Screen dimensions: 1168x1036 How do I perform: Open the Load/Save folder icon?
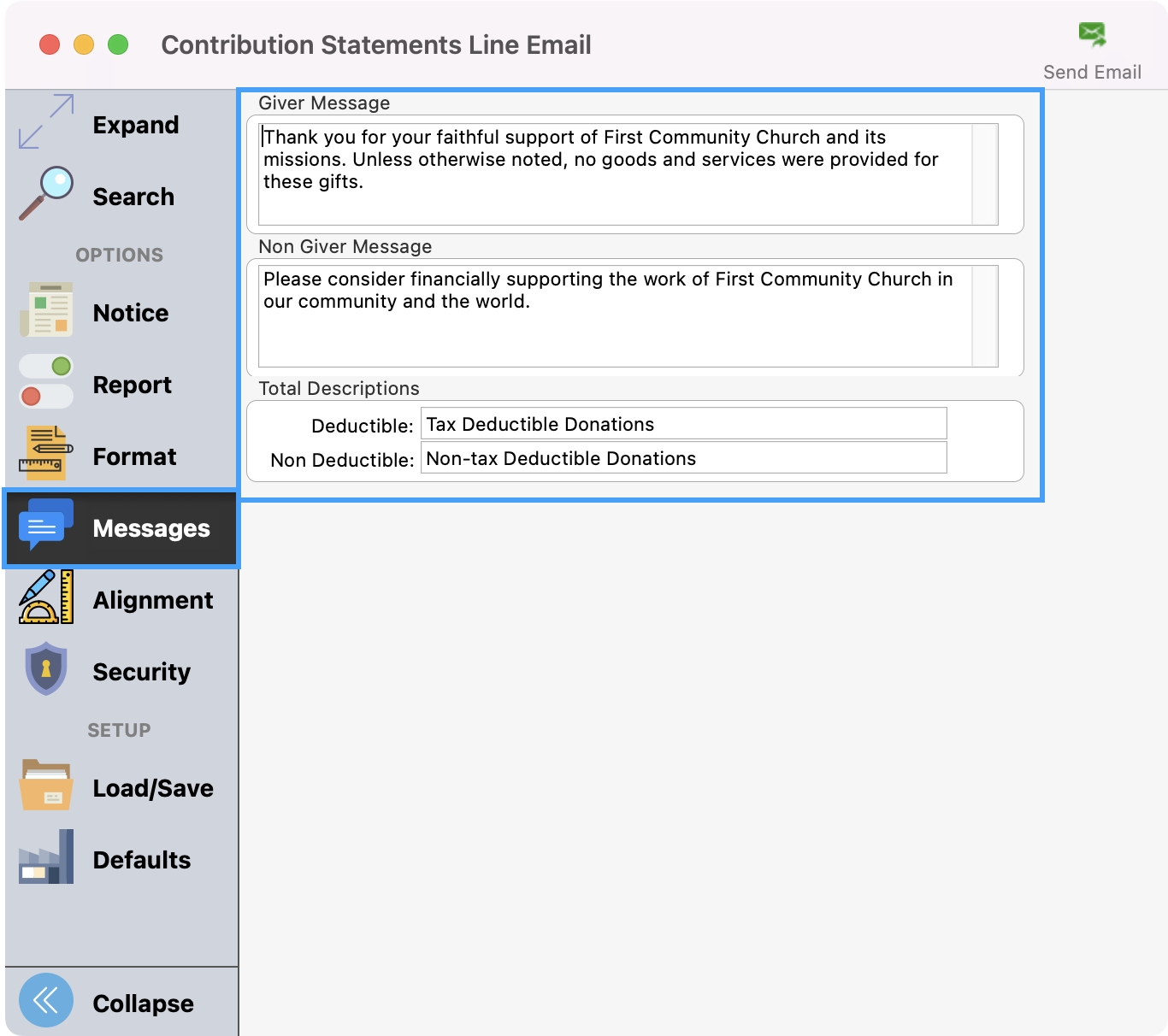(x=46, y=786)
